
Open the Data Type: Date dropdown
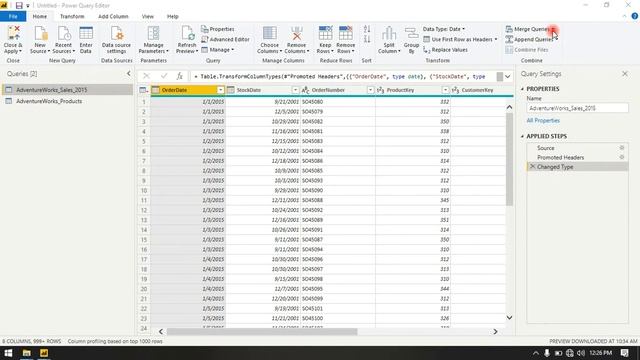tap(444, 29)
